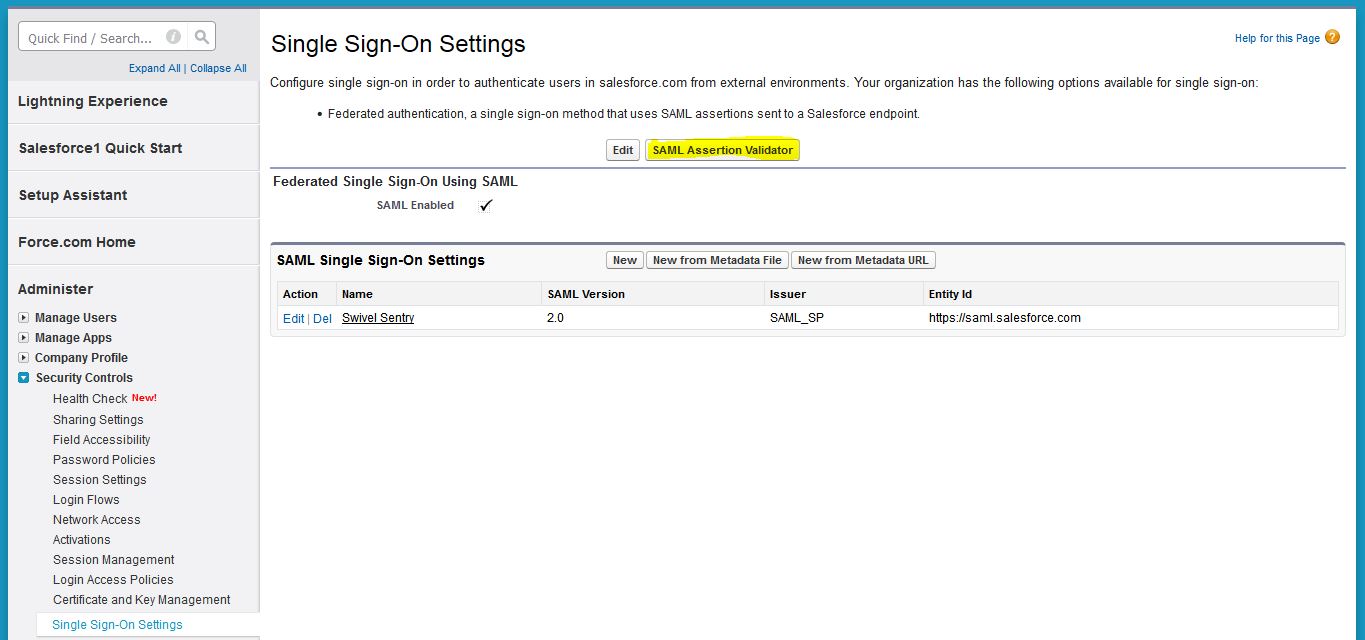1365x640 pixels.
Task: Select Certificate and Key Management
Action: (x=141, y=599)
